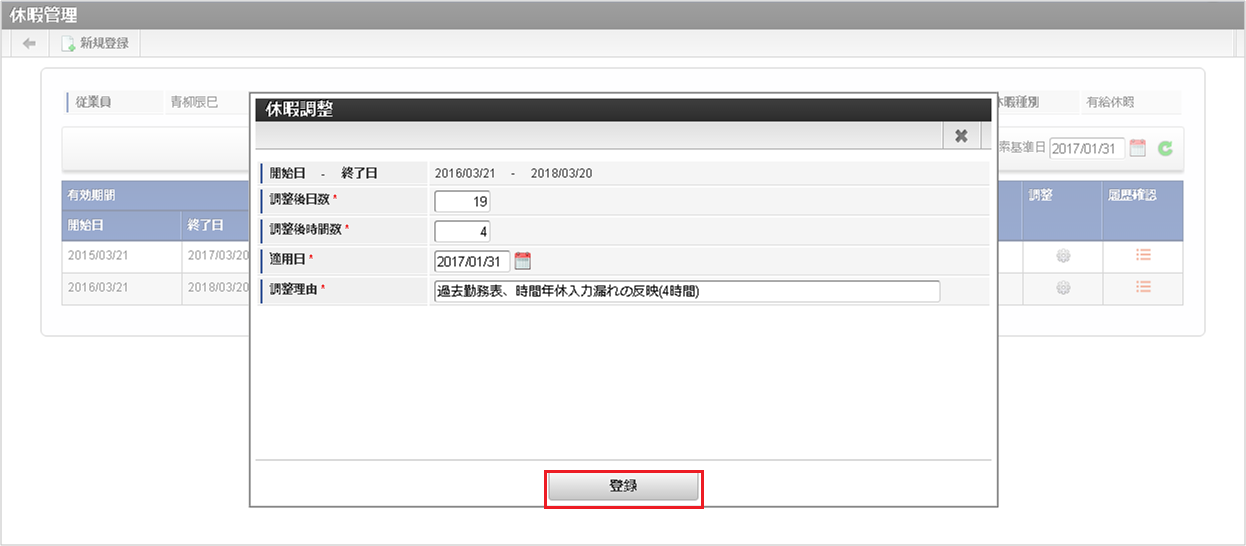The image size is (1246, 546).
Task: Open 履歴確認 list icon for 2016/03/21 row
Action: coord(1143,287)
